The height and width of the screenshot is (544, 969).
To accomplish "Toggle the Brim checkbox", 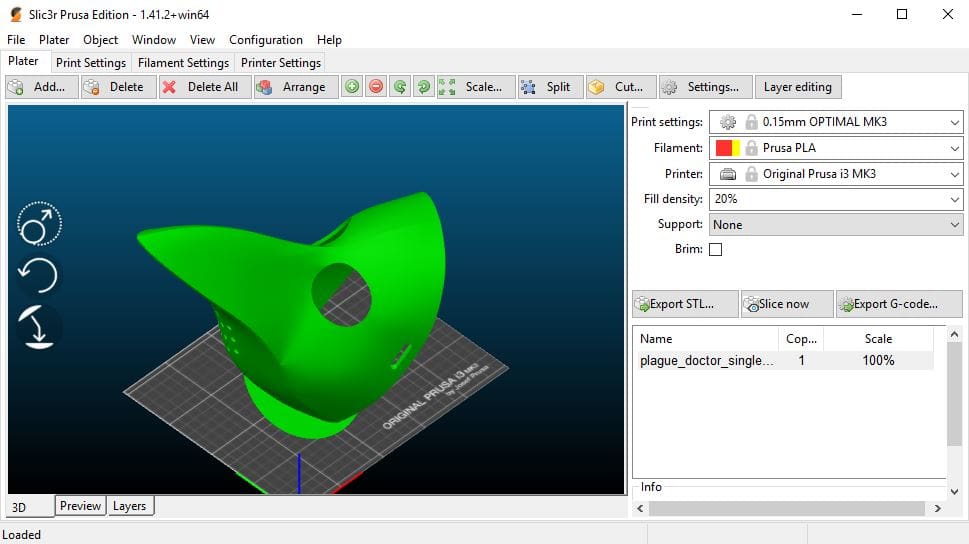I will (716, 249).
